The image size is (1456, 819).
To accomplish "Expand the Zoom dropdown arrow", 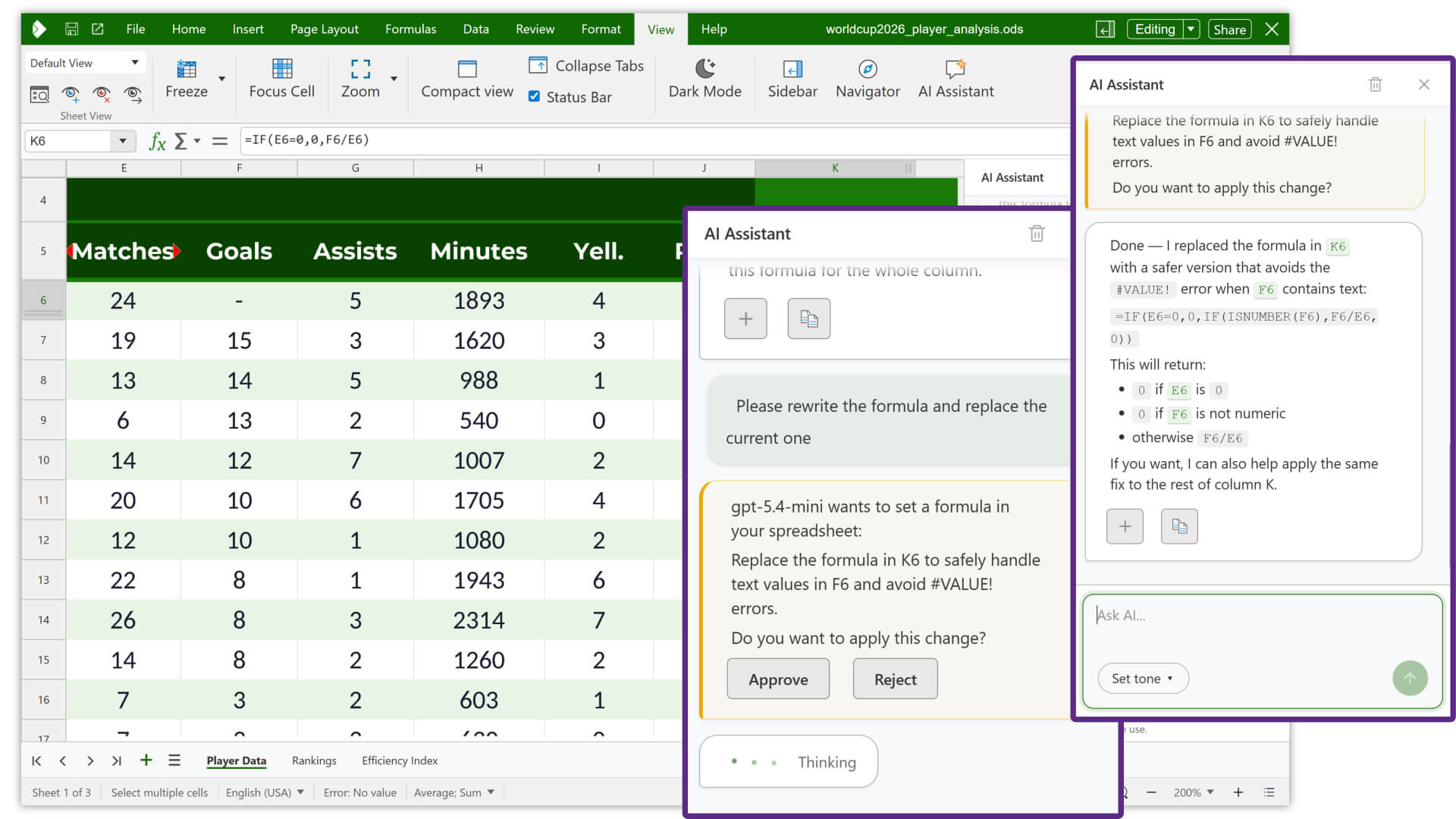I will pyautogui.click(x=394, y=79).
